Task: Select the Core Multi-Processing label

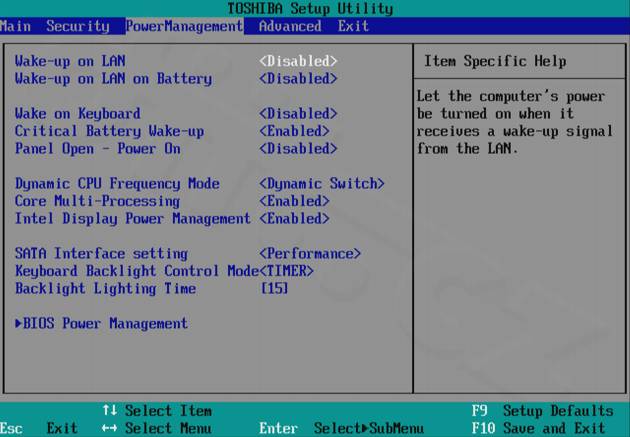Action: point(97,201)
